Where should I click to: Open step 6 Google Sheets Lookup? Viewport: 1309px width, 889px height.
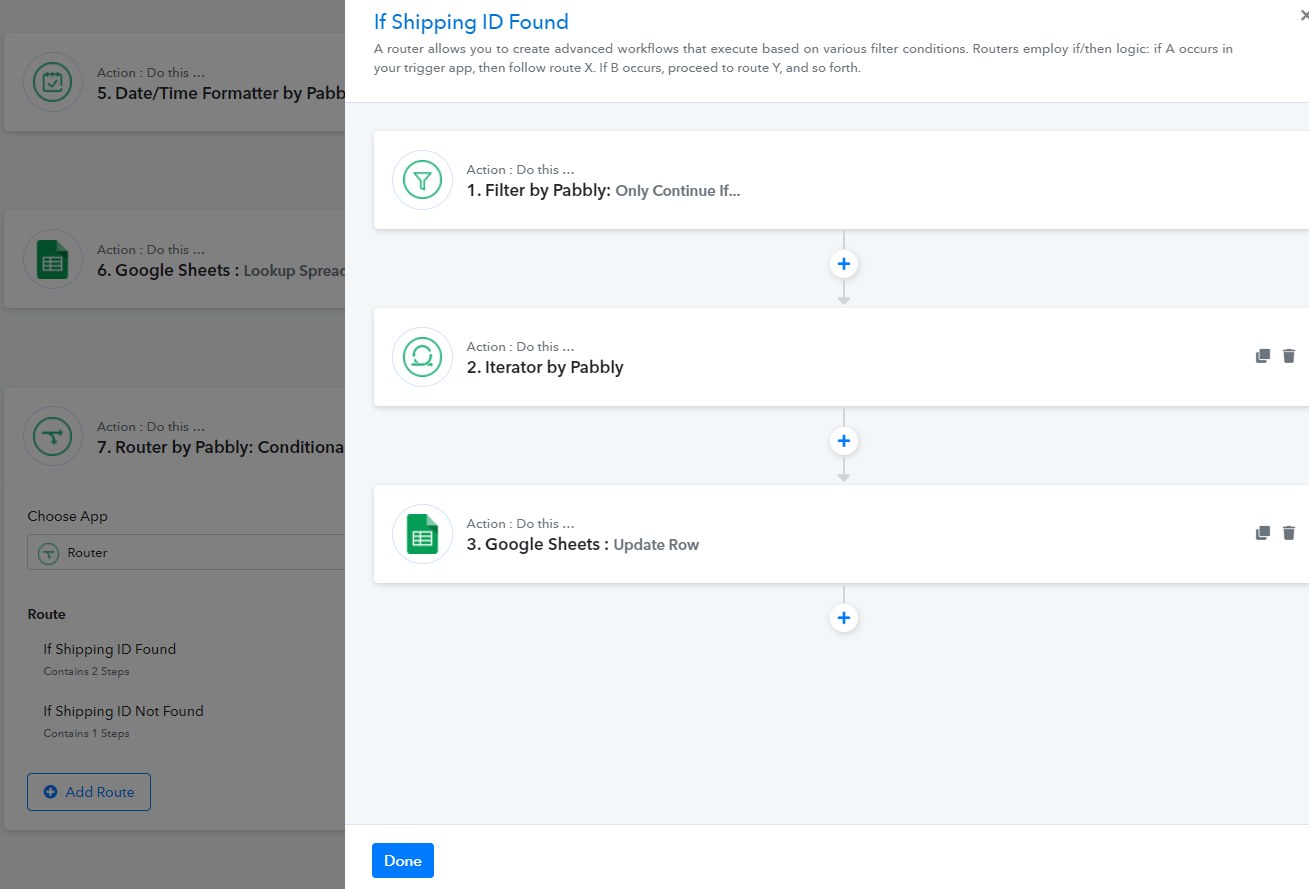click(175, 259)
